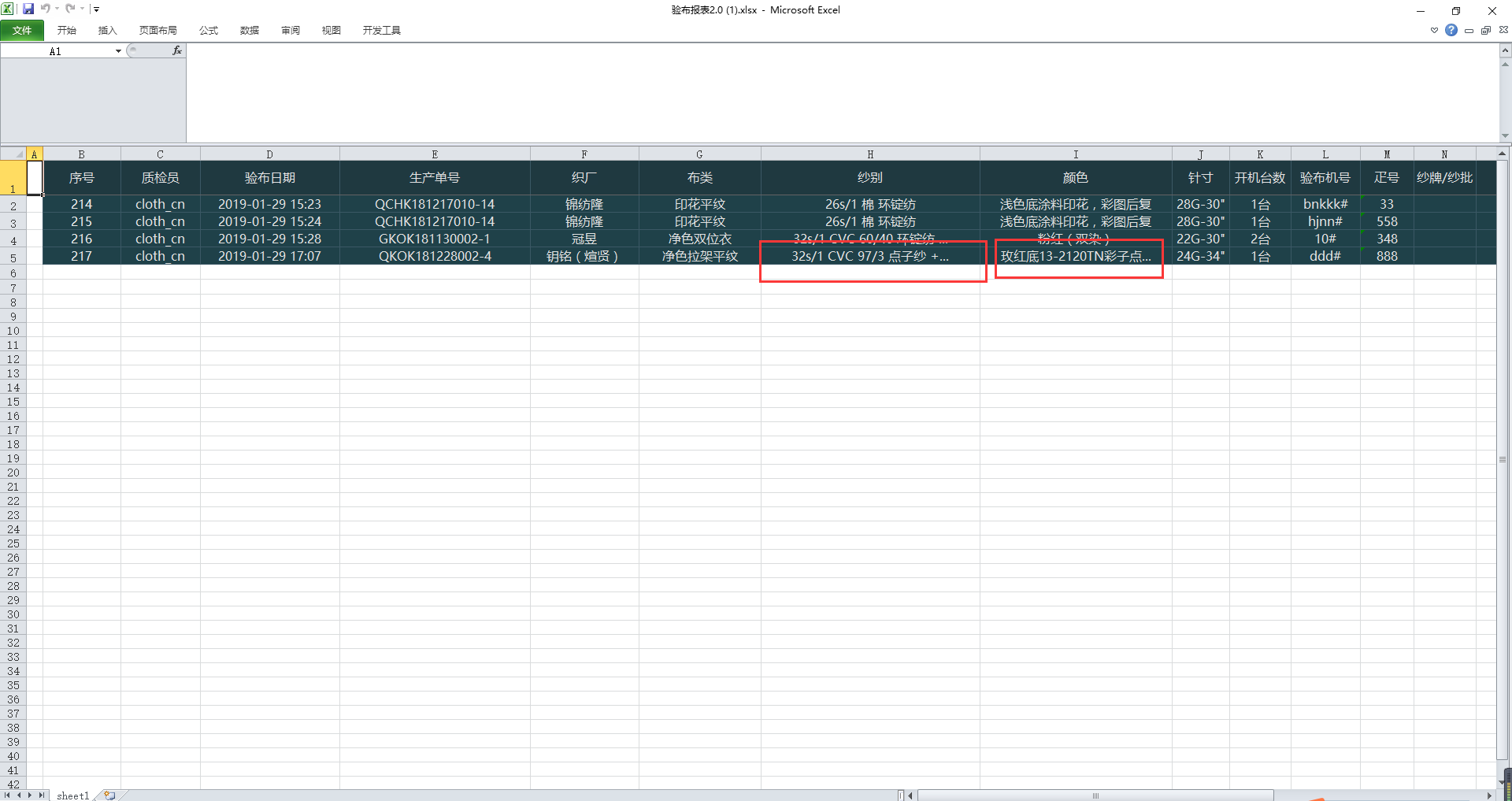Click the Insert Worksheet icon beside sheet1
Image resolution: width=1512 pixels, height=801 pixels.
[x=109, y=795]
